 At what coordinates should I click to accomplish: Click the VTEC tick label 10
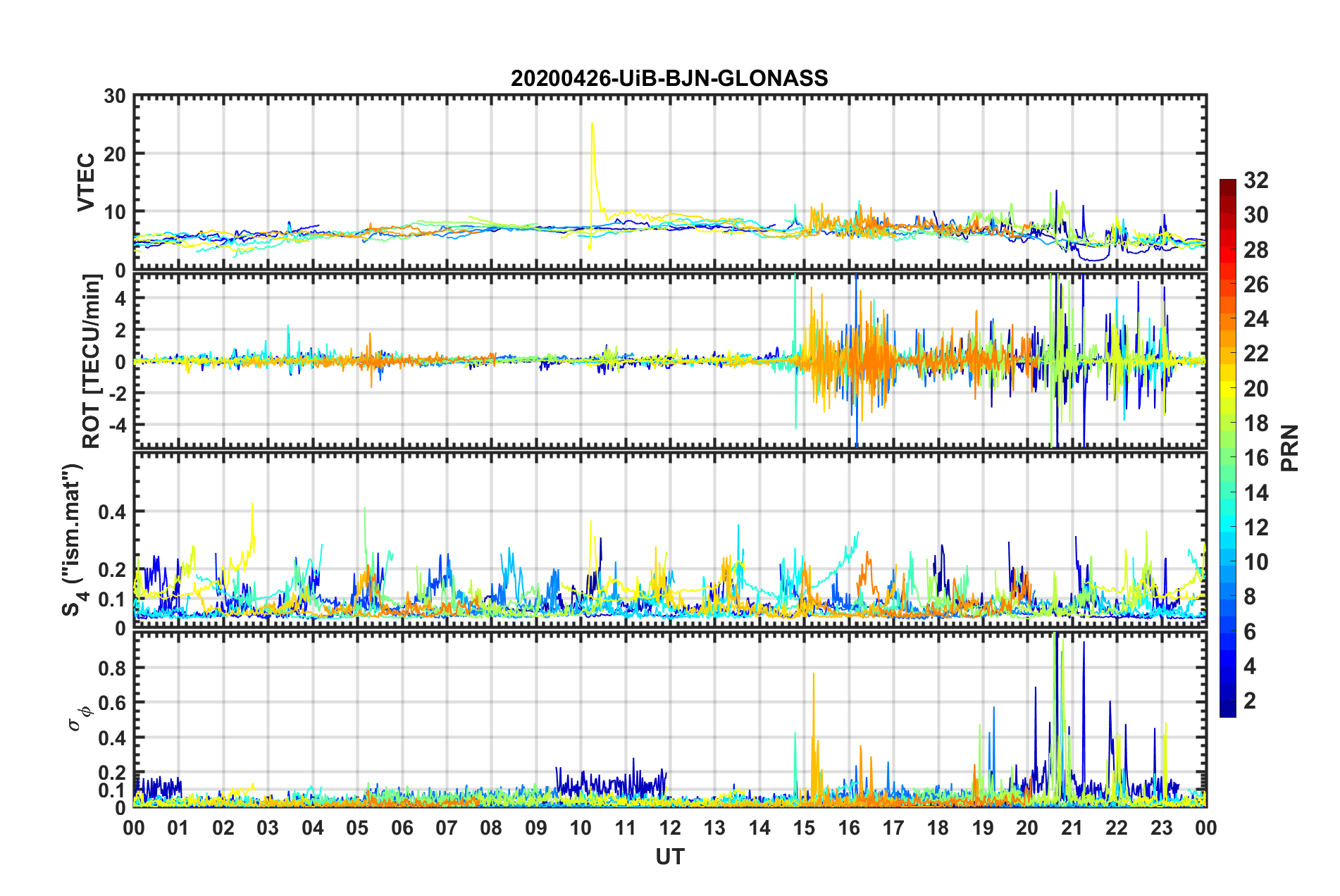coord(115,212)
